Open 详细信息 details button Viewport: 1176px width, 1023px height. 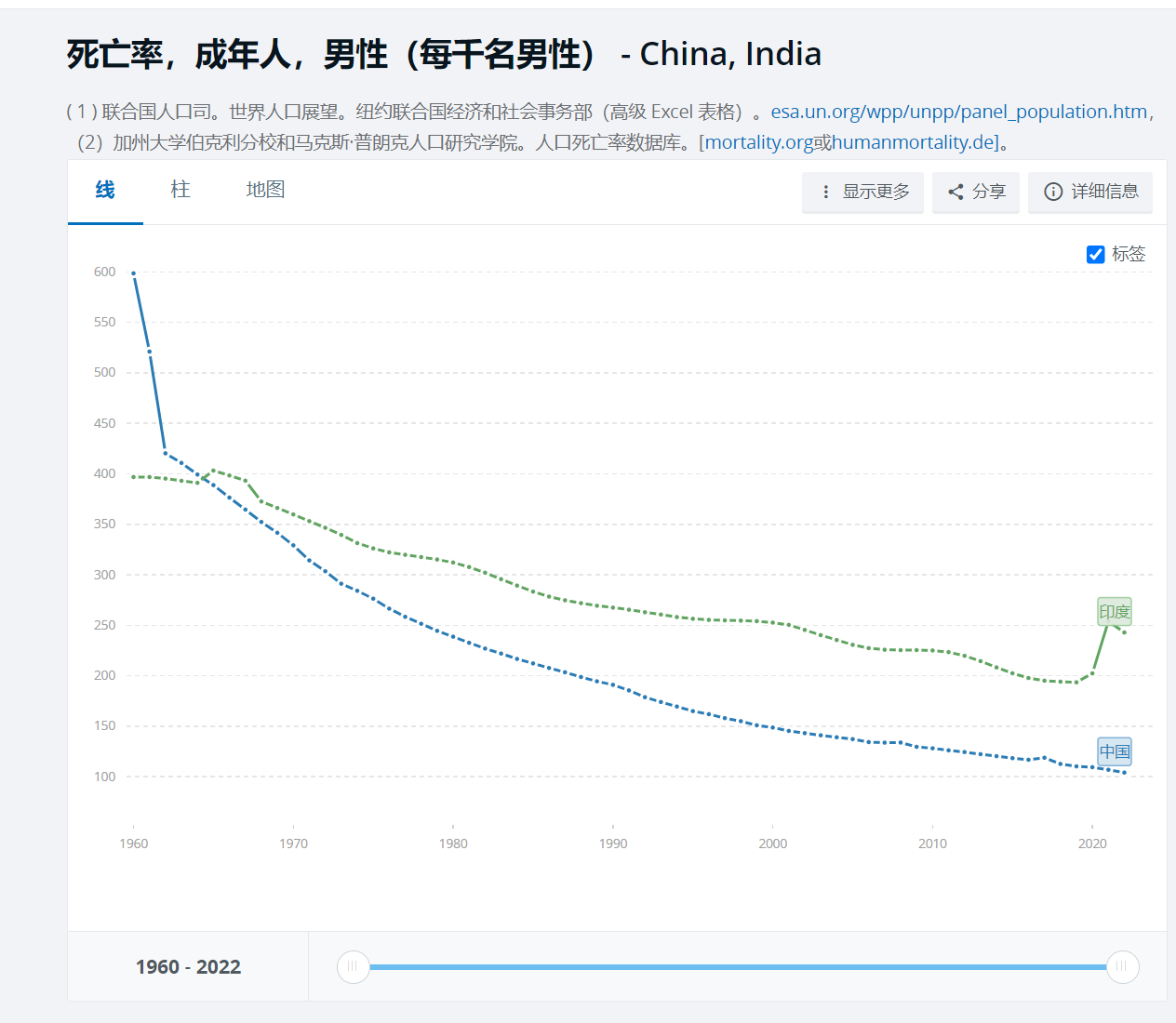[1090, 192]
